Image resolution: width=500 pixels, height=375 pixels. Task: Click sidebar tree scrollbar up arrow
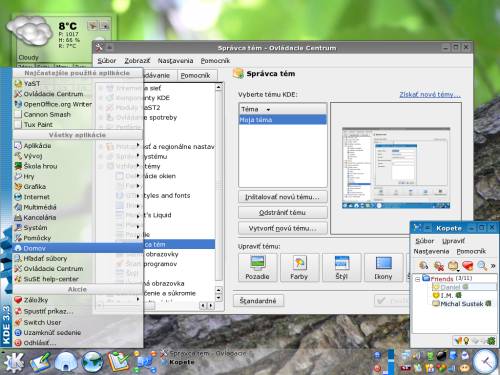pyautogui.click(x=218, y=87)
